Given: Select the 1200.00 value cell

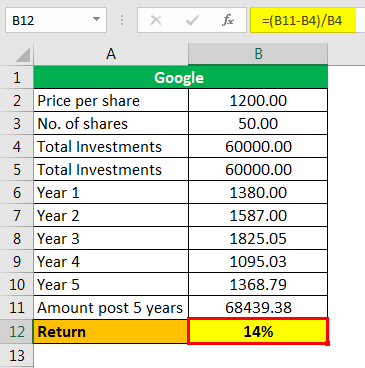Looking at the screenshot, I should pyautogui.click(x=258, y=100).
